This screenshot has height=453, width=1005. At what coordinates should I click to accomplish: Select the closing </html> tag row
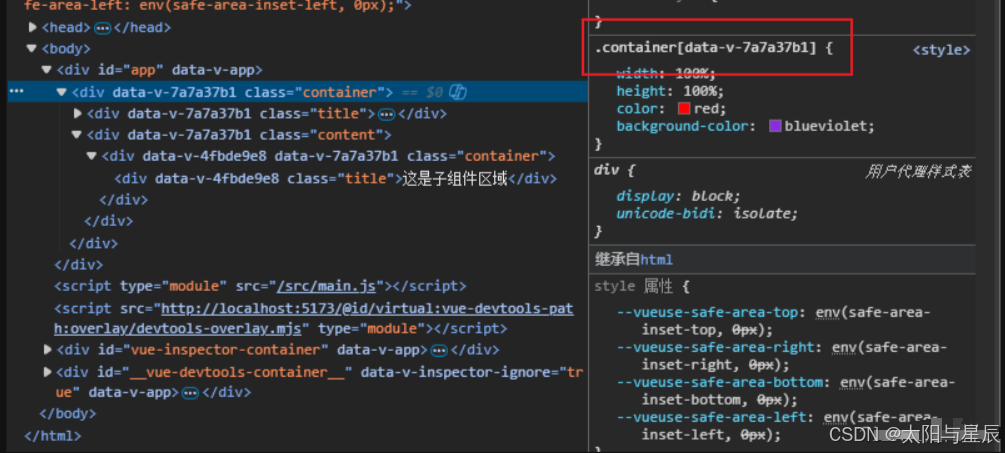pyautogui.click(x=53, y=436)
